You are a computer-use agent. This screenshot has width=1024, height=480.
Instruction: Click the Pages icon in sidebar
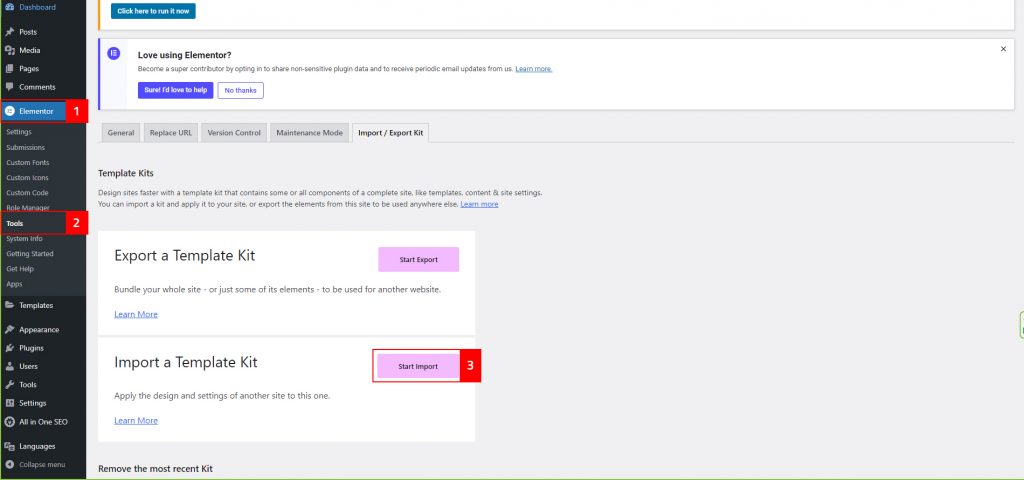(x=9, y=69)
